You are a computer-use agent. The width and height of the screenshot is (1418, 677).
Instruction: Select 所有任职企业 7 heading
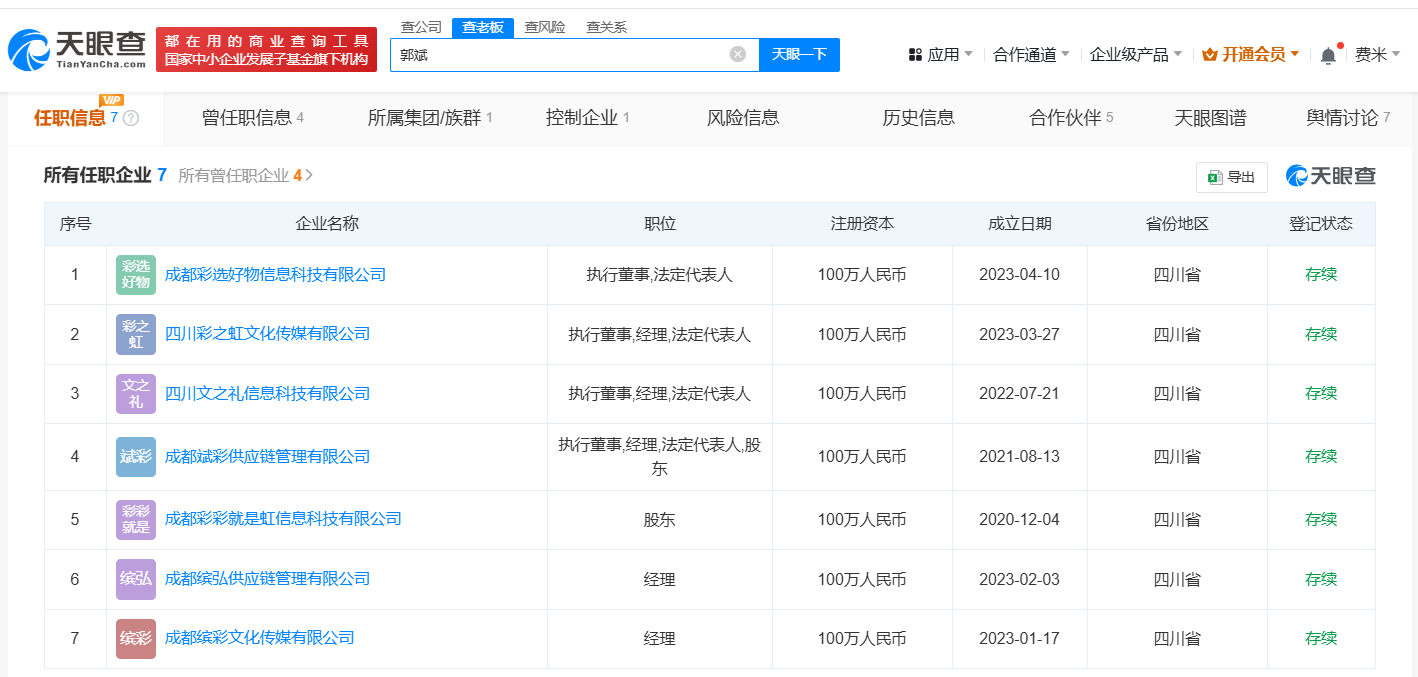tap(105, 175)
